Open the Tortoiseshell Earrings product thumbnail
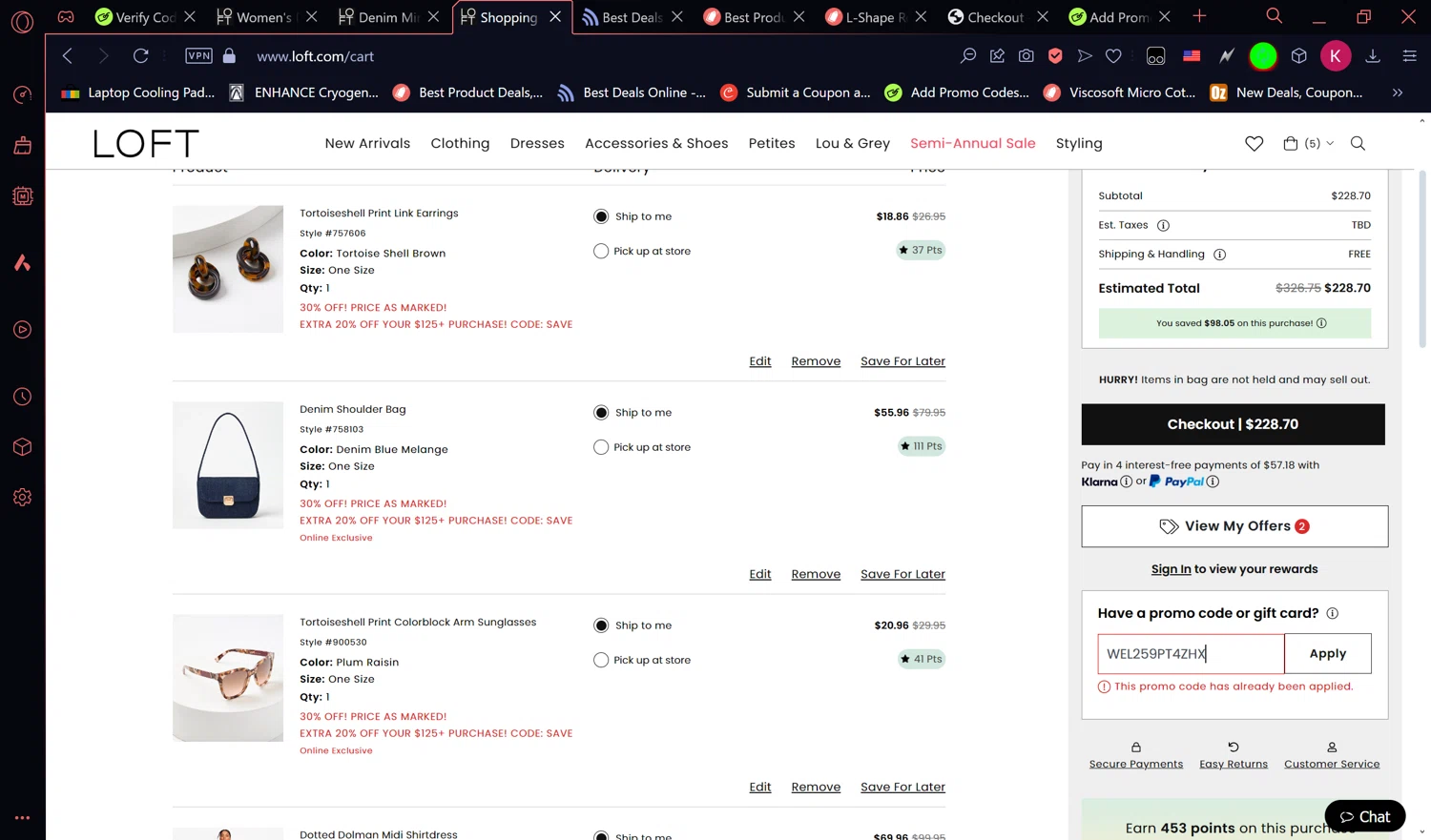 [x=228, y=269]
